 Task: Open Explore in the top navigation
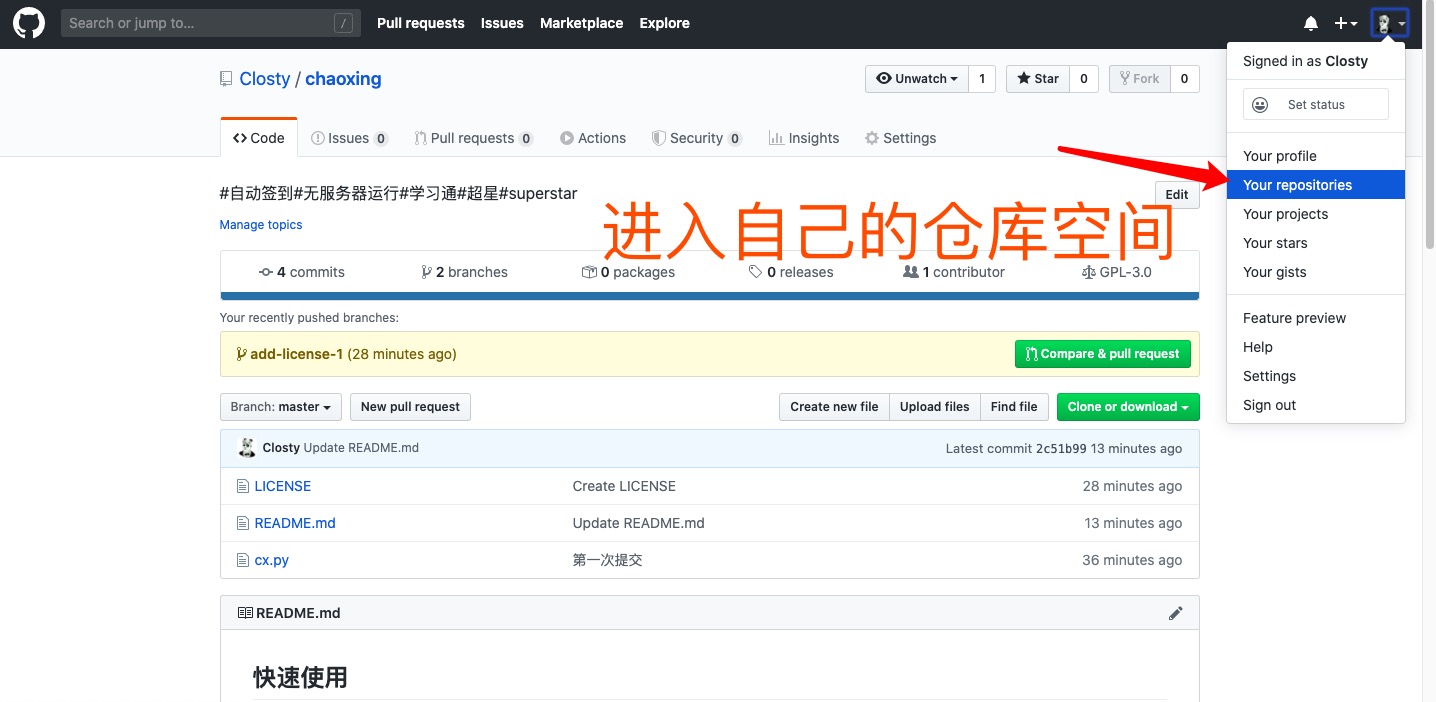[x=665, y=23]
